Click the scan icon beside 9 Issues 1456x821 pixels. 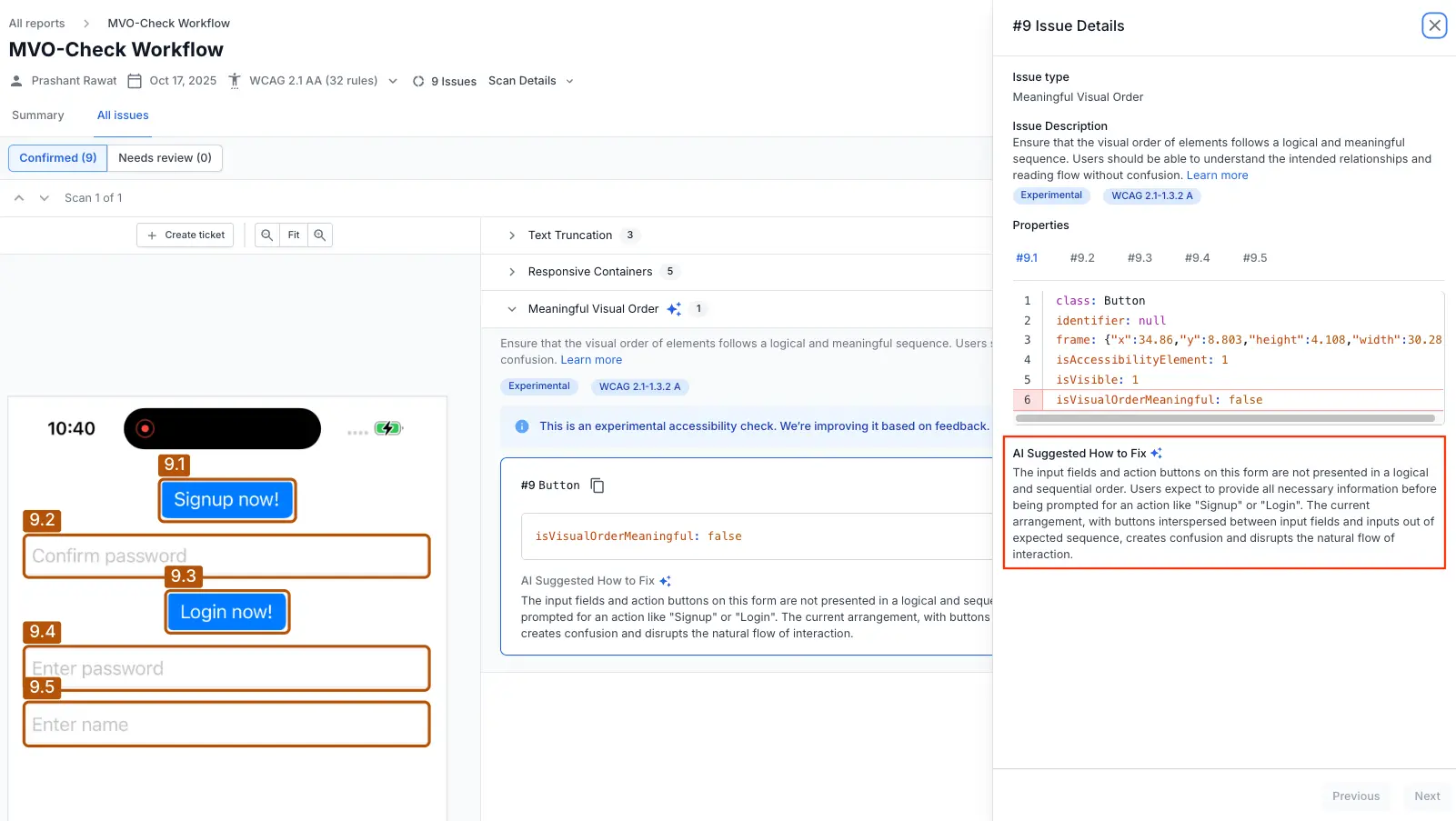pos(417,81)
